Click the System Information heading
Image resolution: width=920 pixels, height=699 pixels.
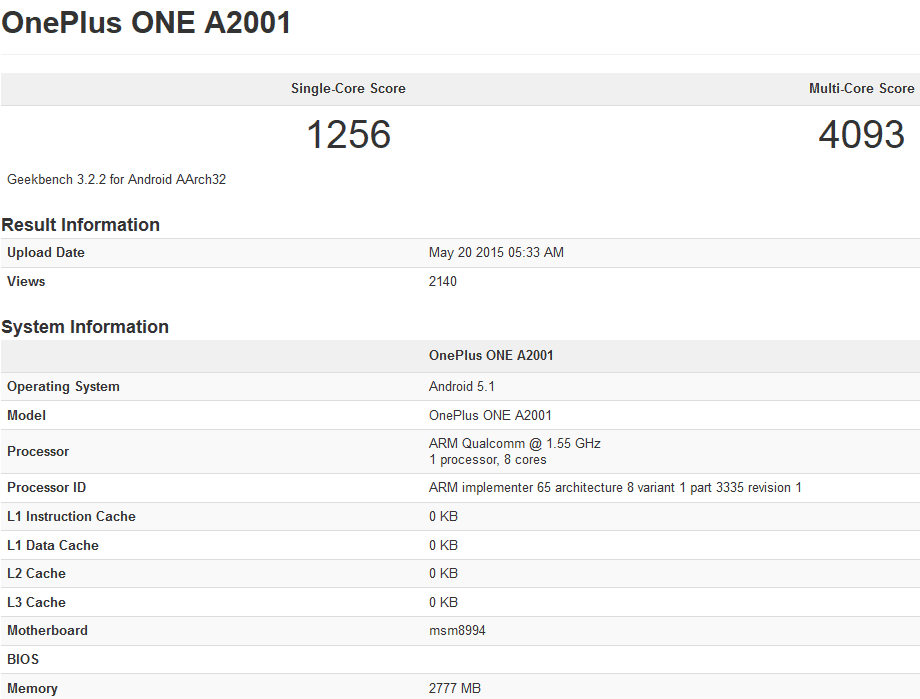[x=85, y=327]
